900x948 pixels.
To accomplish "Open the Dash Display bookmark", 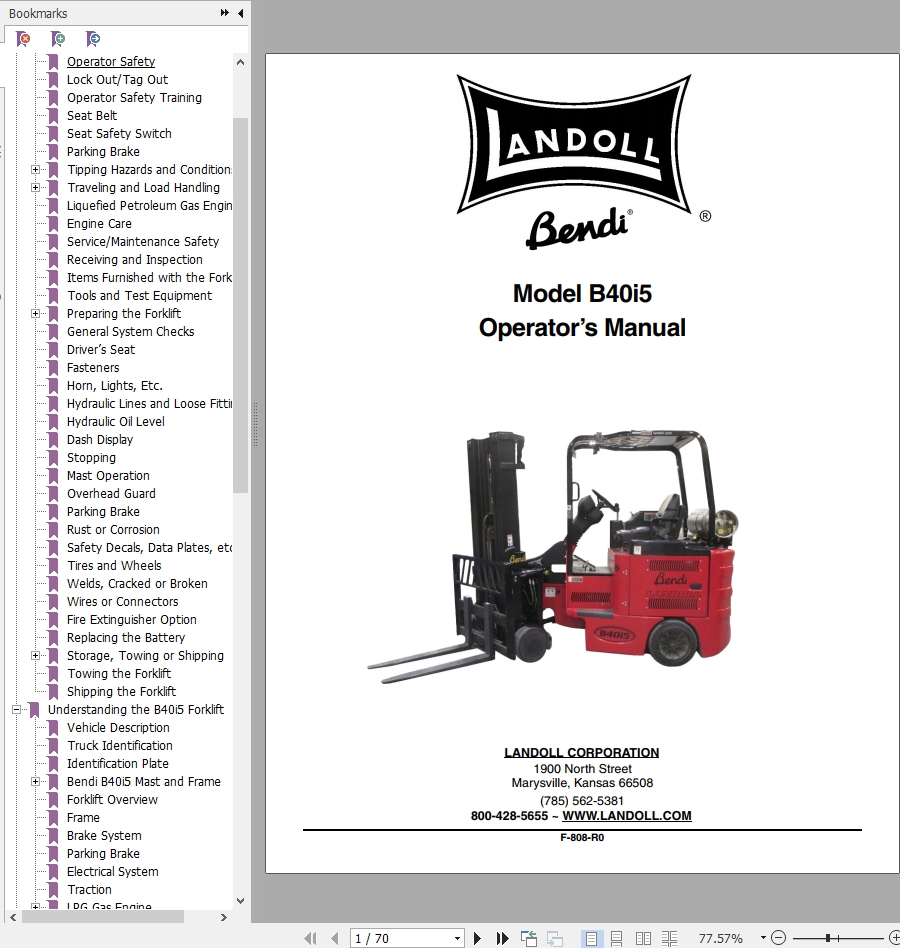I will 100,440.
